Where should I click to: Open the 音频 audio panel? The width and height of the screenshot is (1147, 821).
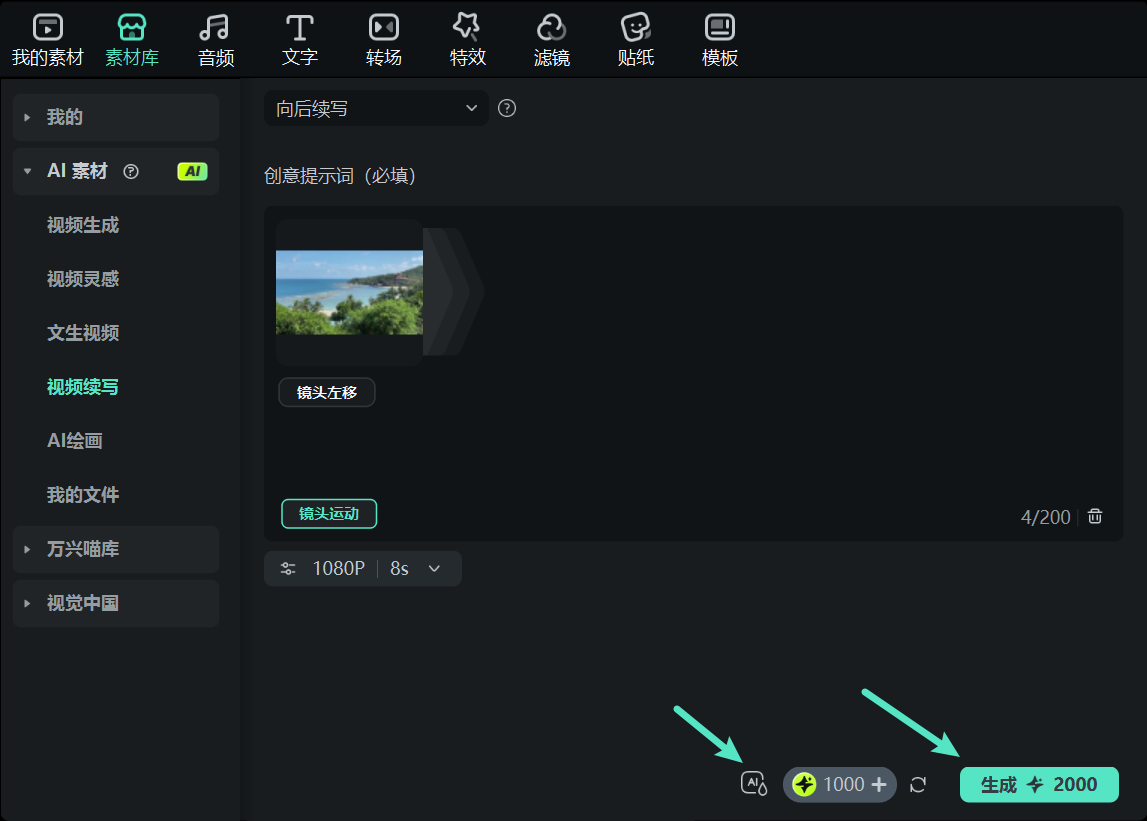[x=216, y=38]
